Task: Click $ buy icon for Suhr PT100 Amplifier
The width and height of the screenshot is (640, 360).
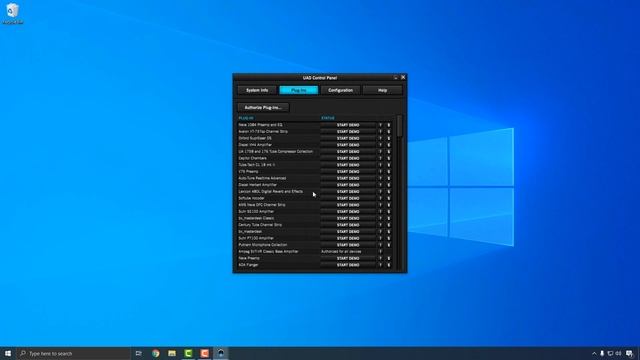Action: [x=389, y=238]
